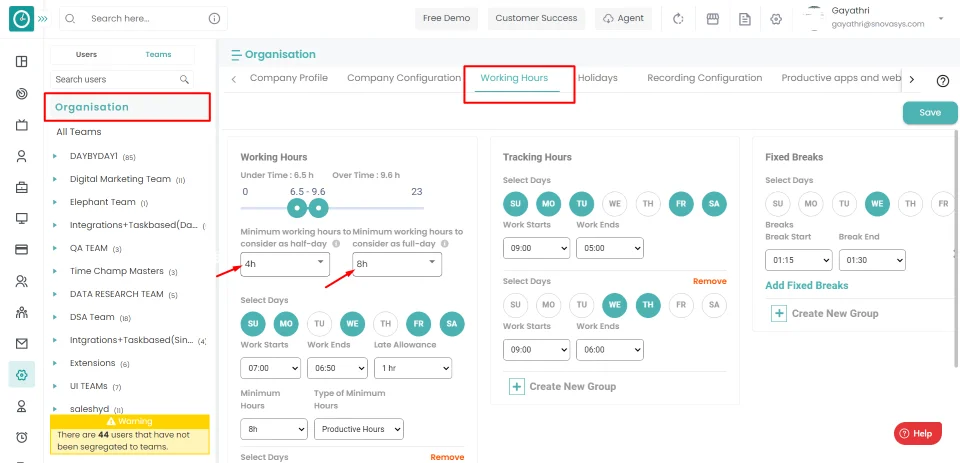This screenshot has height=463, width=960.
Task: Click the Save button
Action: [x=929, y=113]
